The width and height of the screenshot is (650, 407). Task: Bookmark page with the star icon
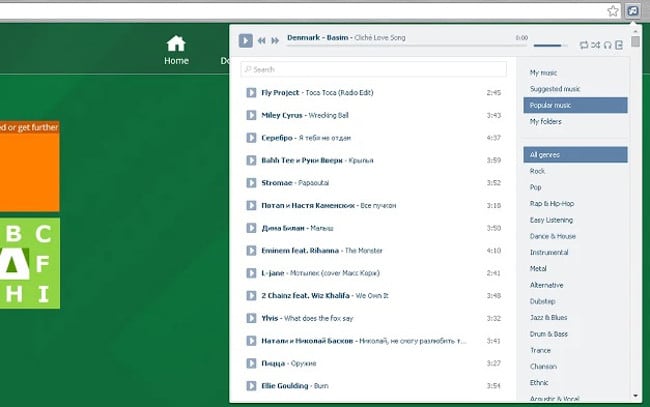(x=612, y=10)
